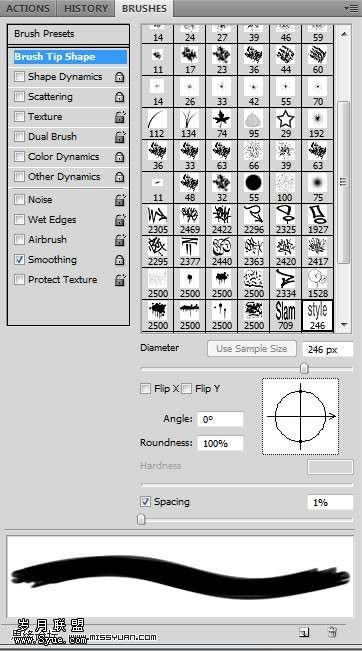362x651 pixels.
Task: Click the create new brush icon
Action: 304,632
